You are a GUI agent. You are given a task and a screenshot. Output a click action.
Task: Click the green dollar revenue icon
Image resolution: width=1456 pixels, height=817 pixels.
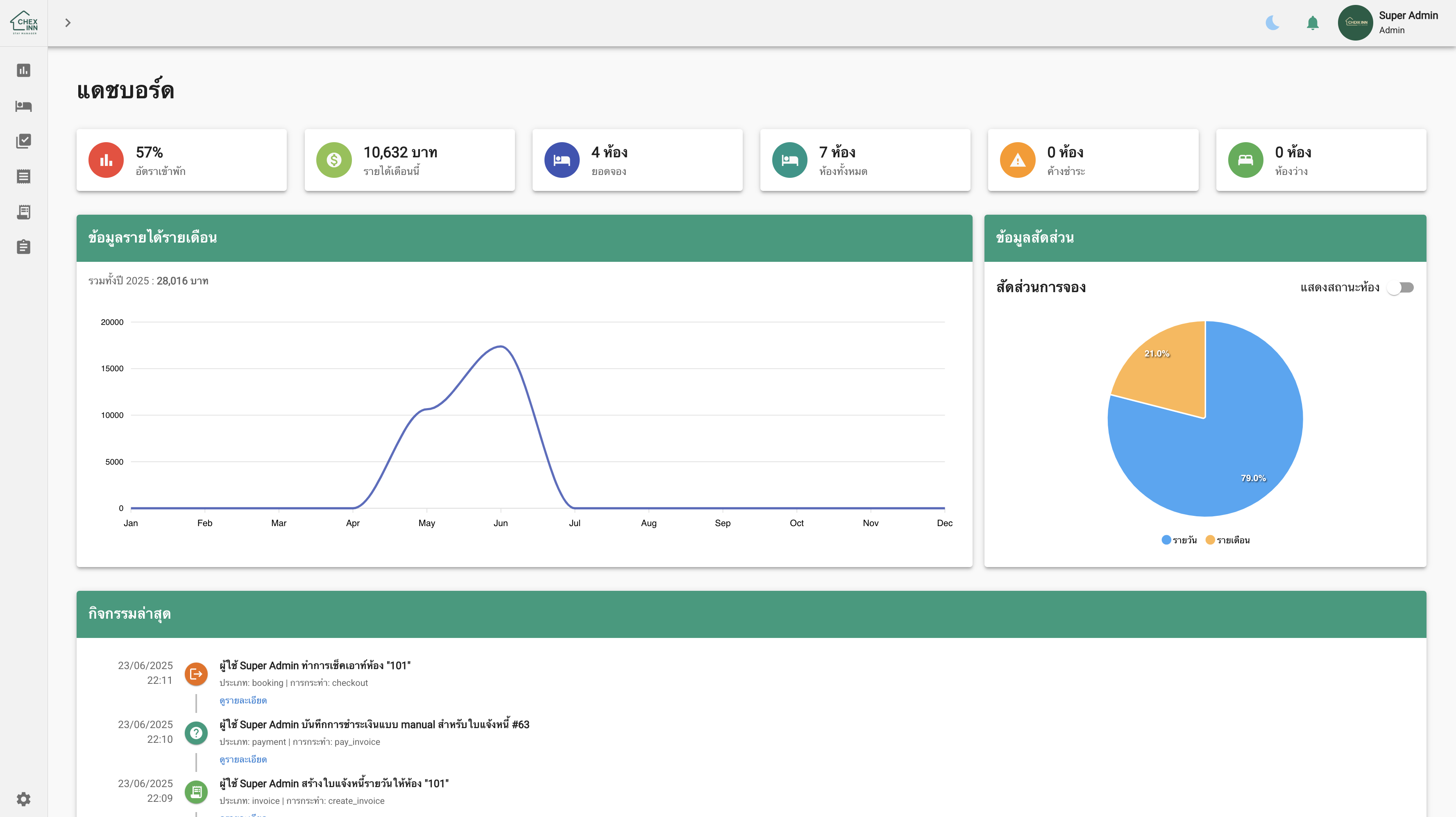click(333, 160)
